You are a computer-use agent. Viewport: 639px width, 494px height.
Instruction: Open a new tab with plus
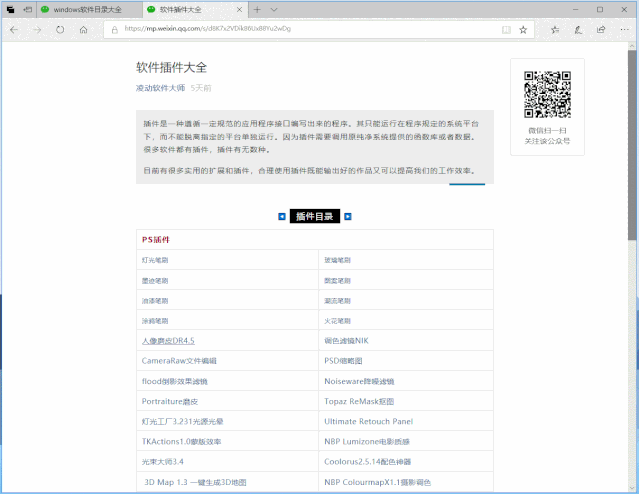click(x=257, y=9)
